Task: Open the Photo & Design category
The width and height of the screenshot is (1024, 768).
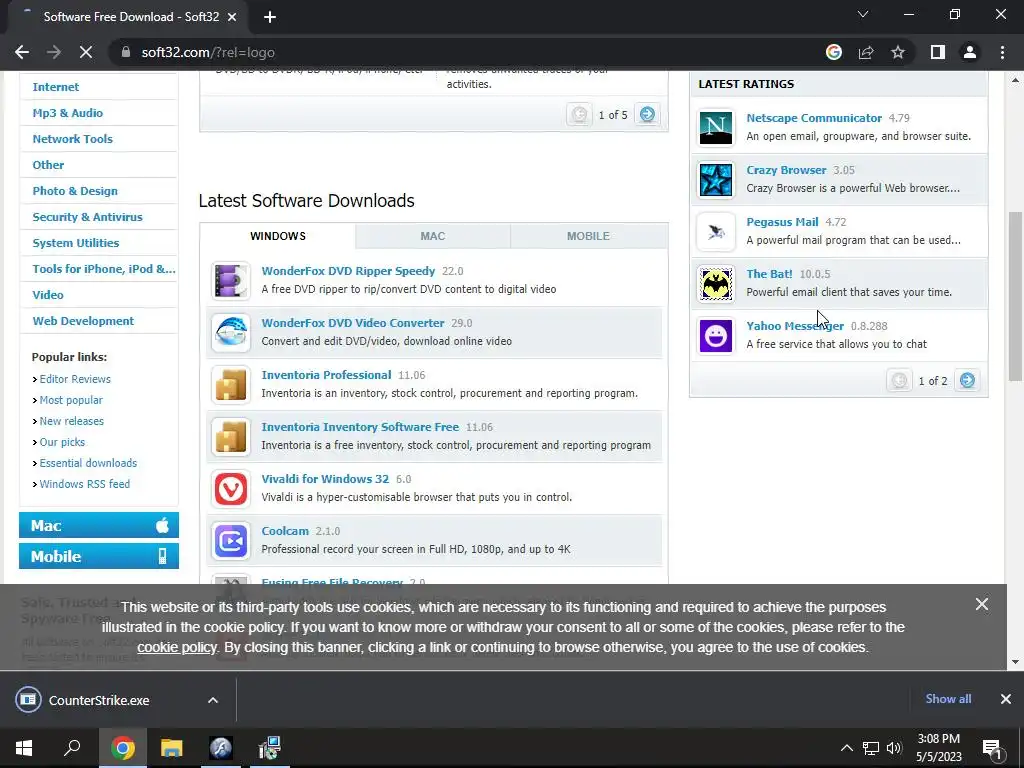Action: click(x=75, y=191)
